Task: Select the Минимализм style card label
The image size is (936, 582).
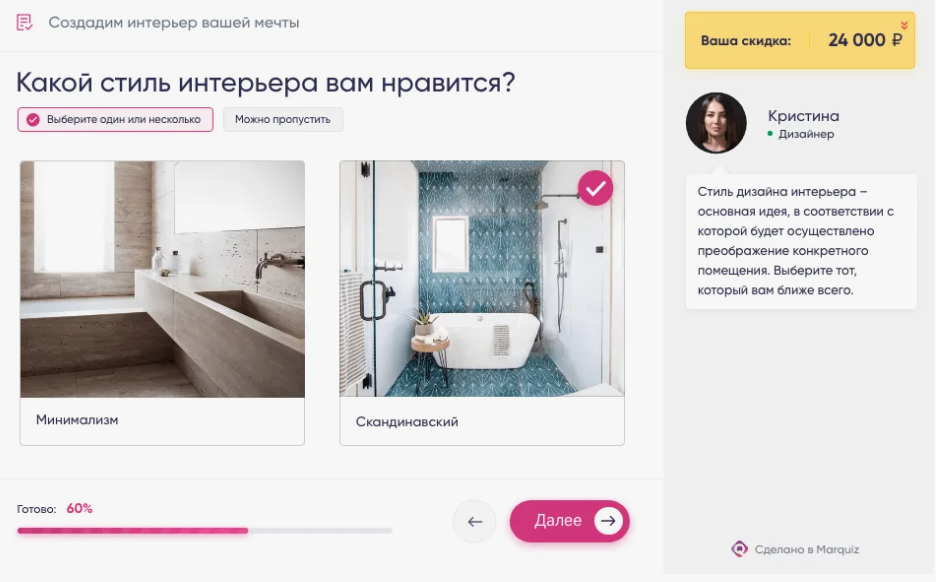Action: (77, 420)
